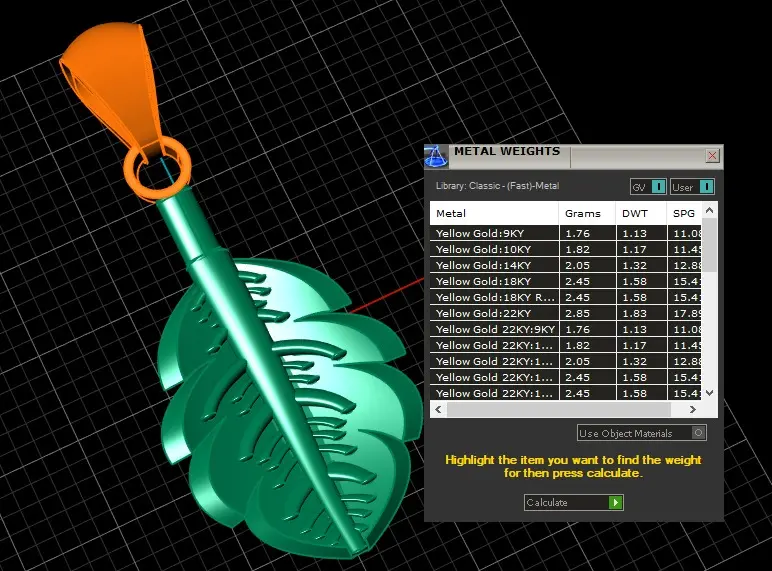Click SPG value 17.89
This screenshot has width=772, height=571.
click(687, 313)
